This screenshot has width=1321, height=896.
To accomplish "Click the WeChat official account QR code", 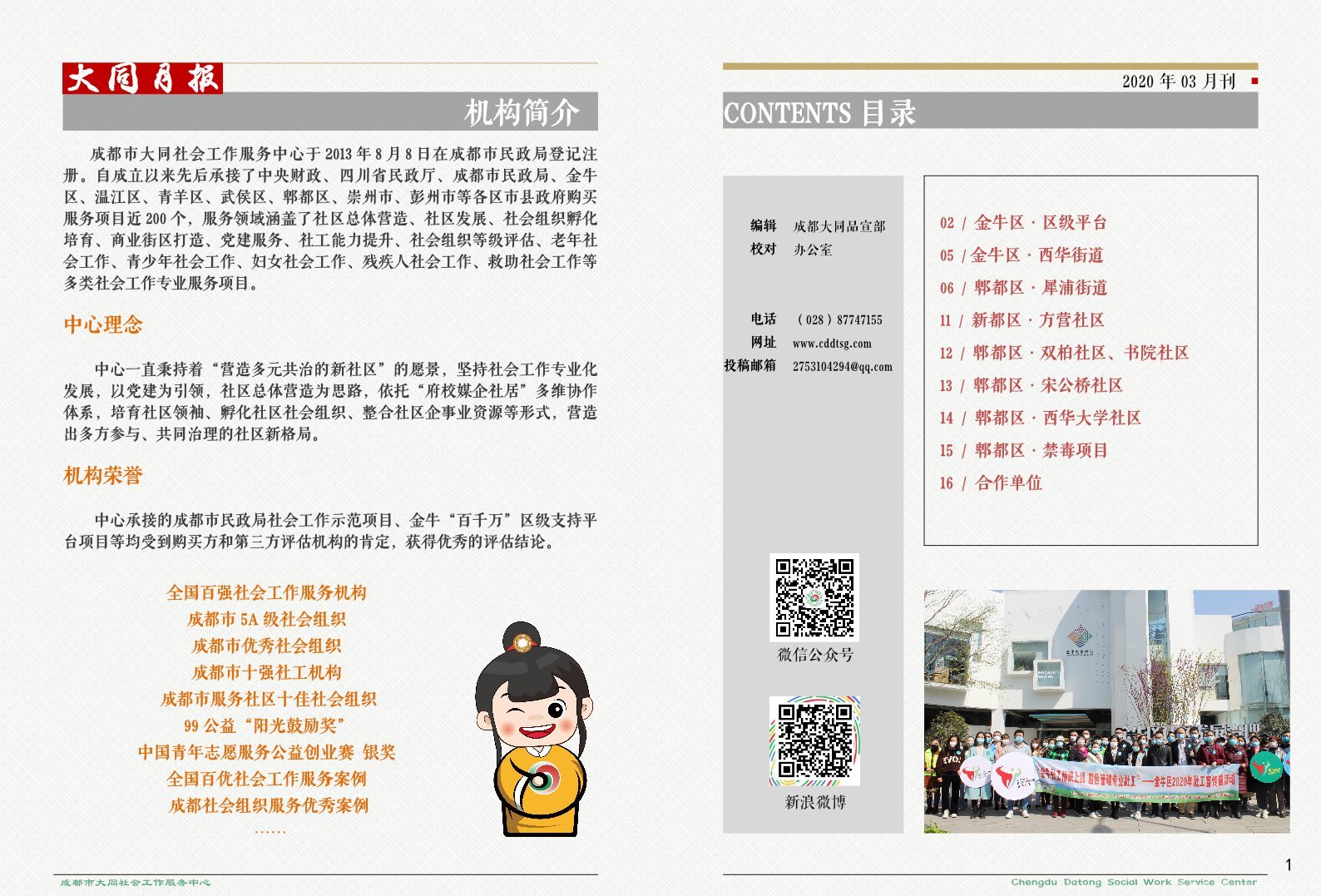I will point(814,598).
